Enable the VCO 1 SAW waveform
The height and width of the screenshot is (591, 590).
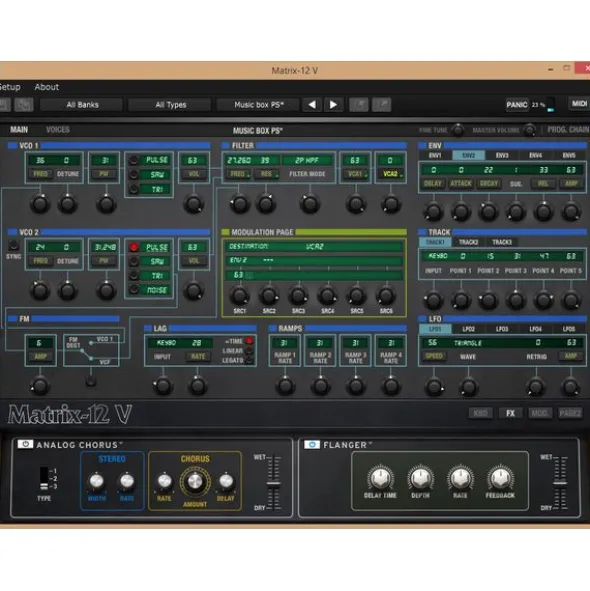133,175
